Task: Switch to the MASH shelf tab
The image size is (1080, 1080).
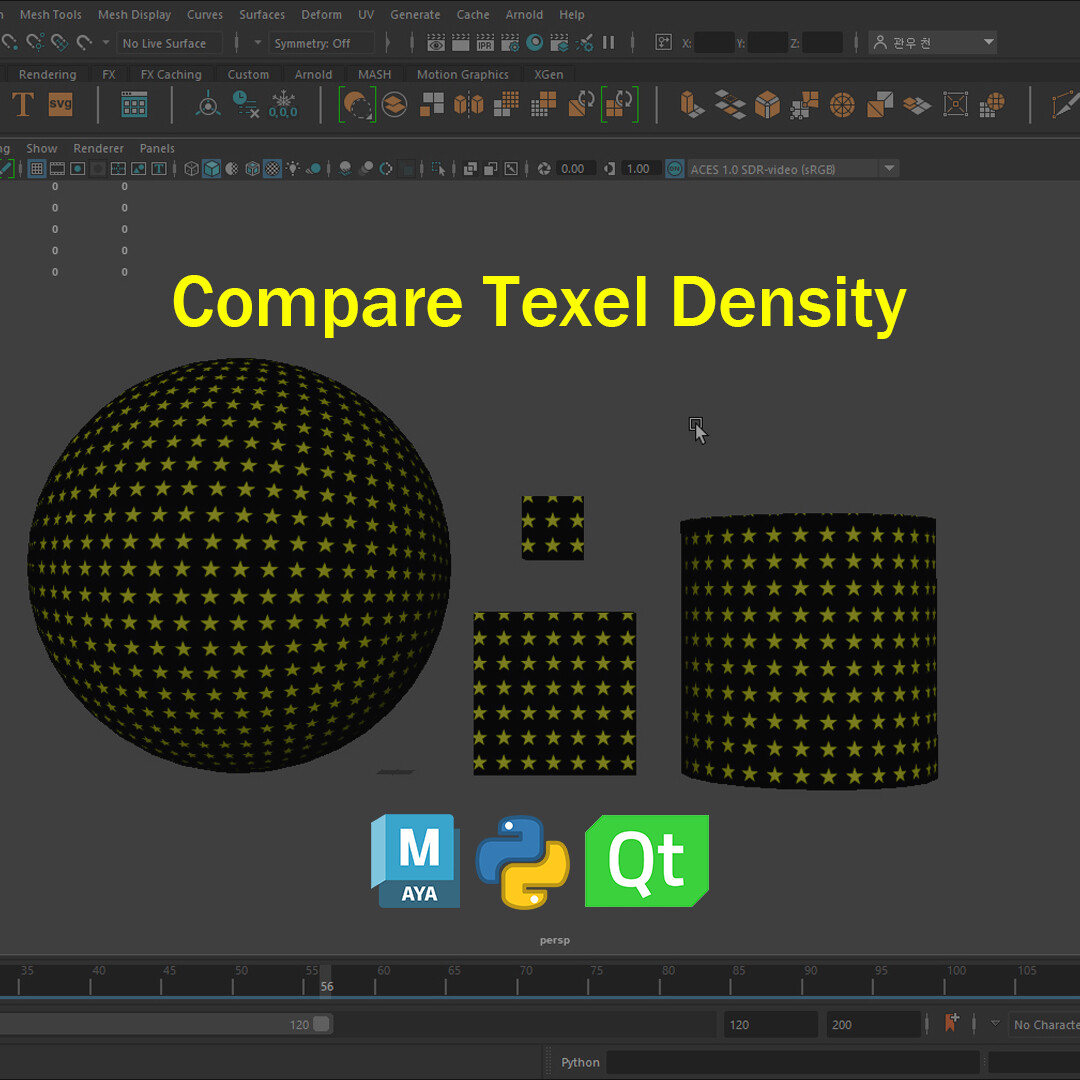Action: [374, 74]
